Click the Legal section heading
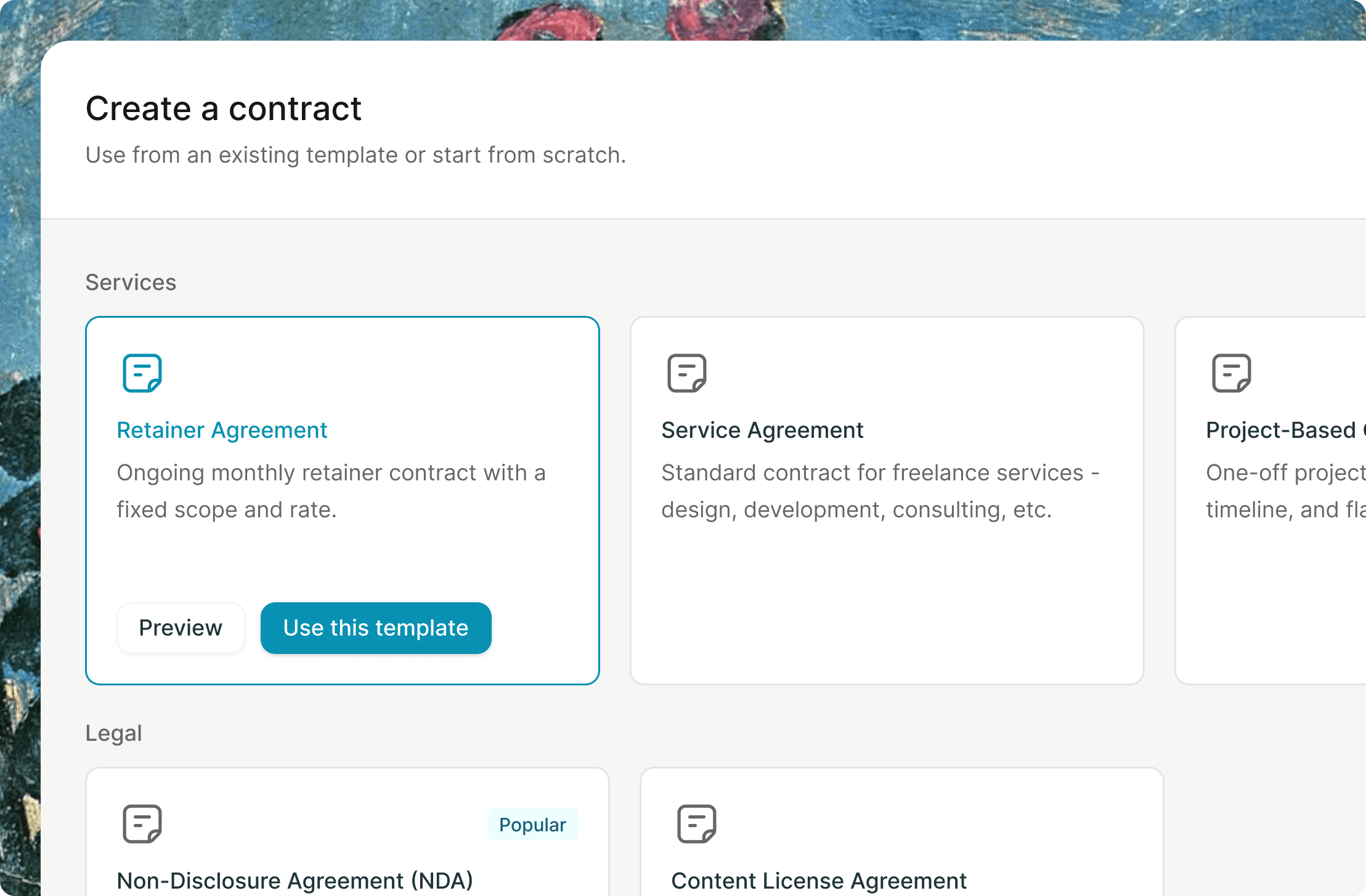The height and width of the screenshot is (896, 1366). point(113,733)
